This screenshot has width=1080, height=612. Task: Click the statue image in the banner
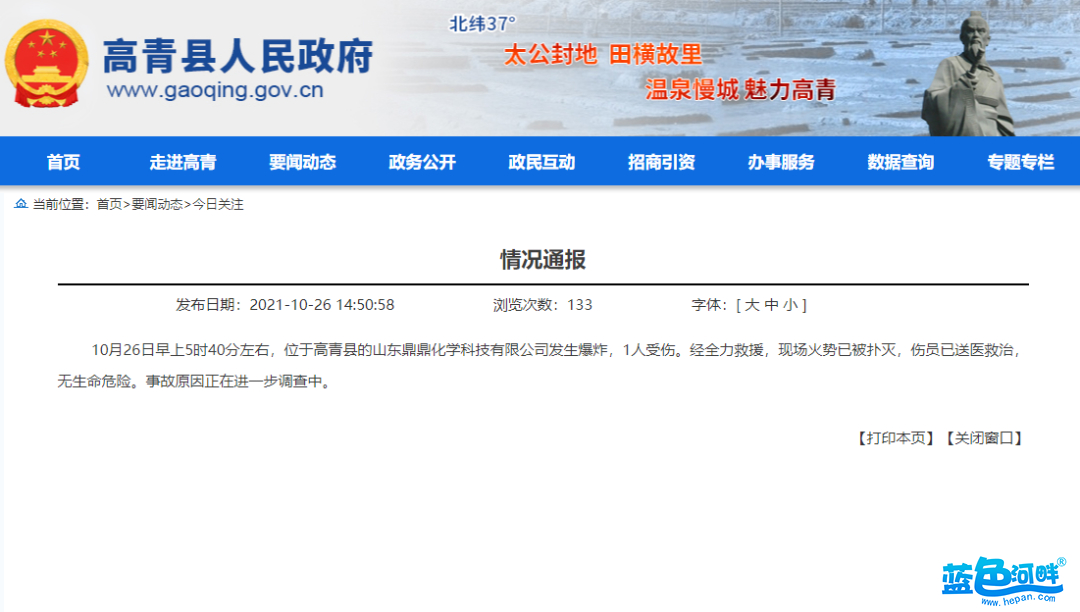[971, 74]
